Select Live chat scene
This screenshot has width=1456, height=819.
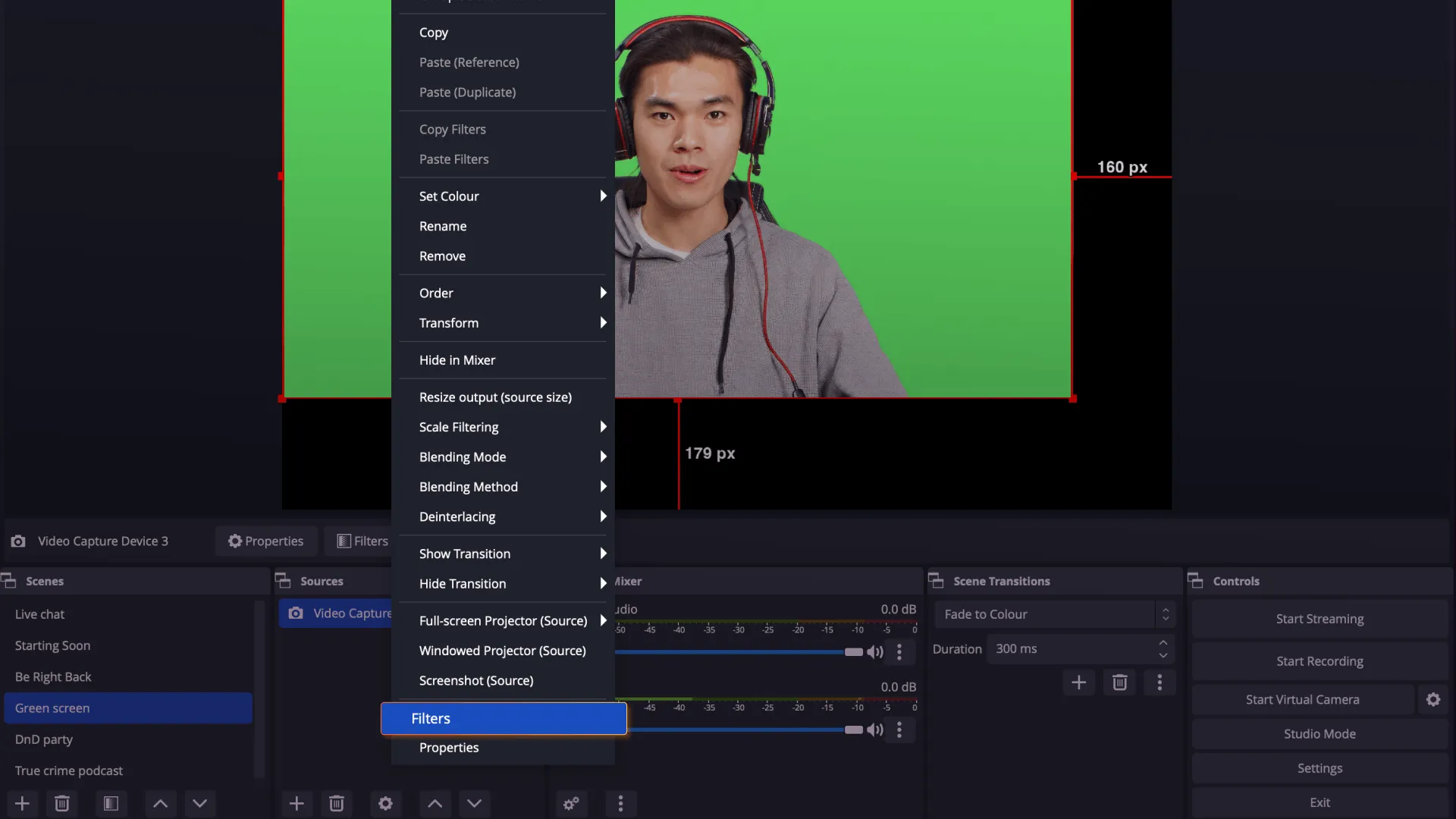click(x=127, y=614)
